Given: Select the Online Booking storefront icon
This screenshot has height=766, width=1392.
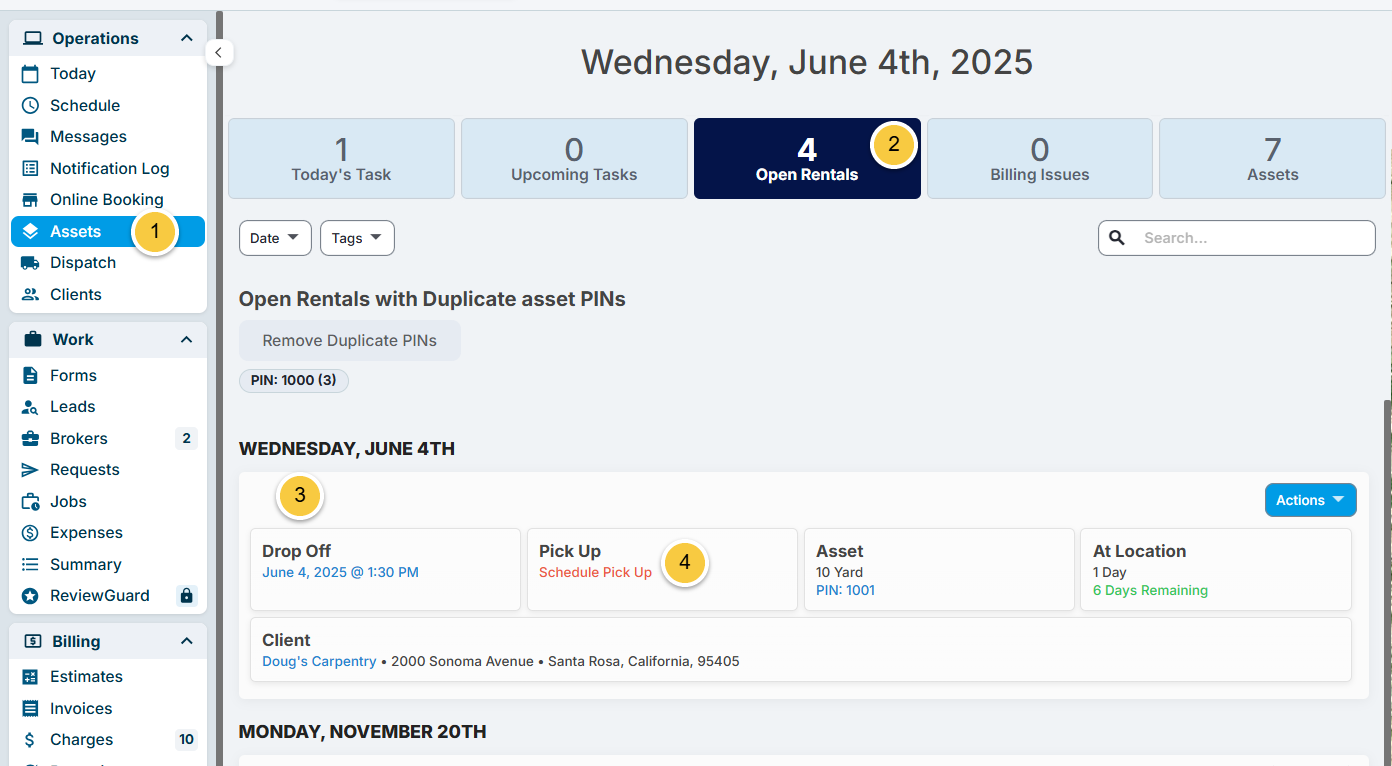Looking at the screenshot, I should click(31, 200).
